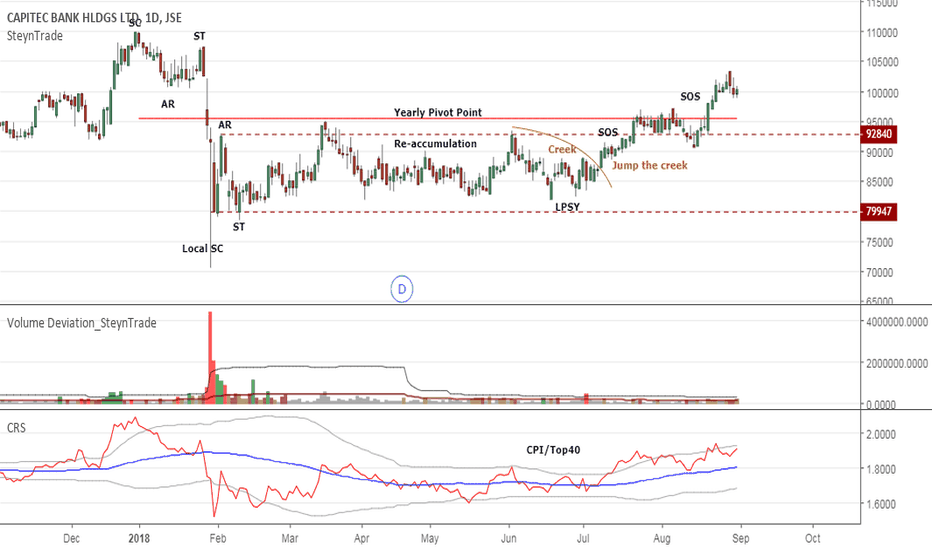
Task: Click 100000 on the price axis
Action: point(882,93)
